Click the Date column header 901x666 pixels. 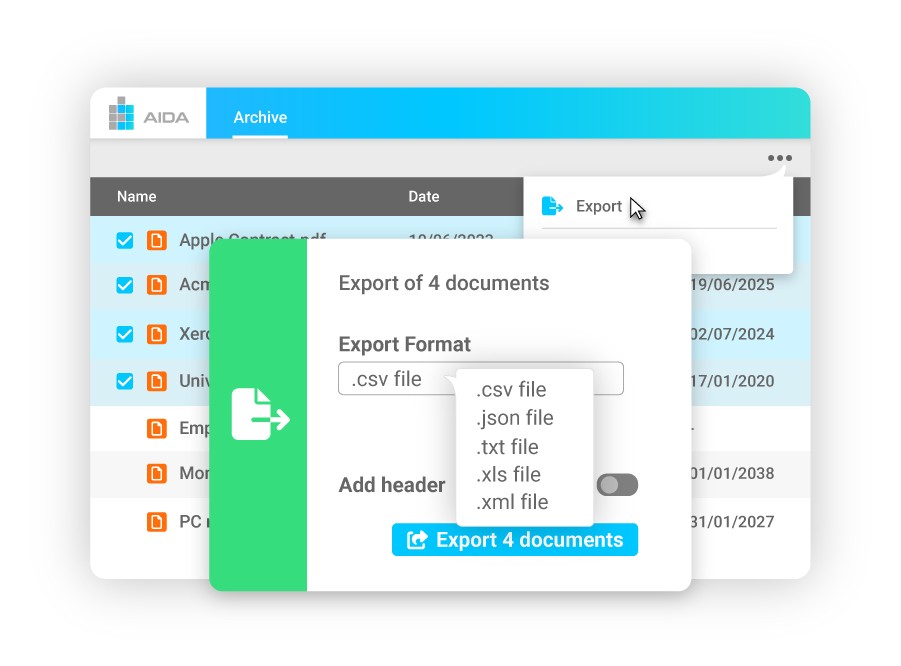424,196
